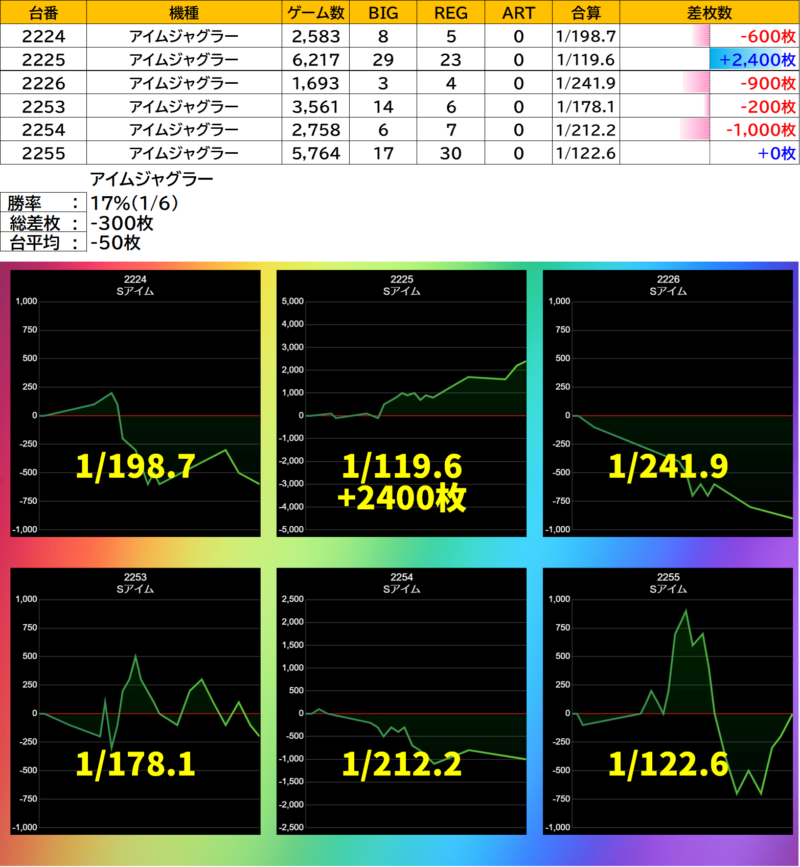Screen dimensions: 800x867
Task: Click the REG column header
Action: [x=451, y=12]
